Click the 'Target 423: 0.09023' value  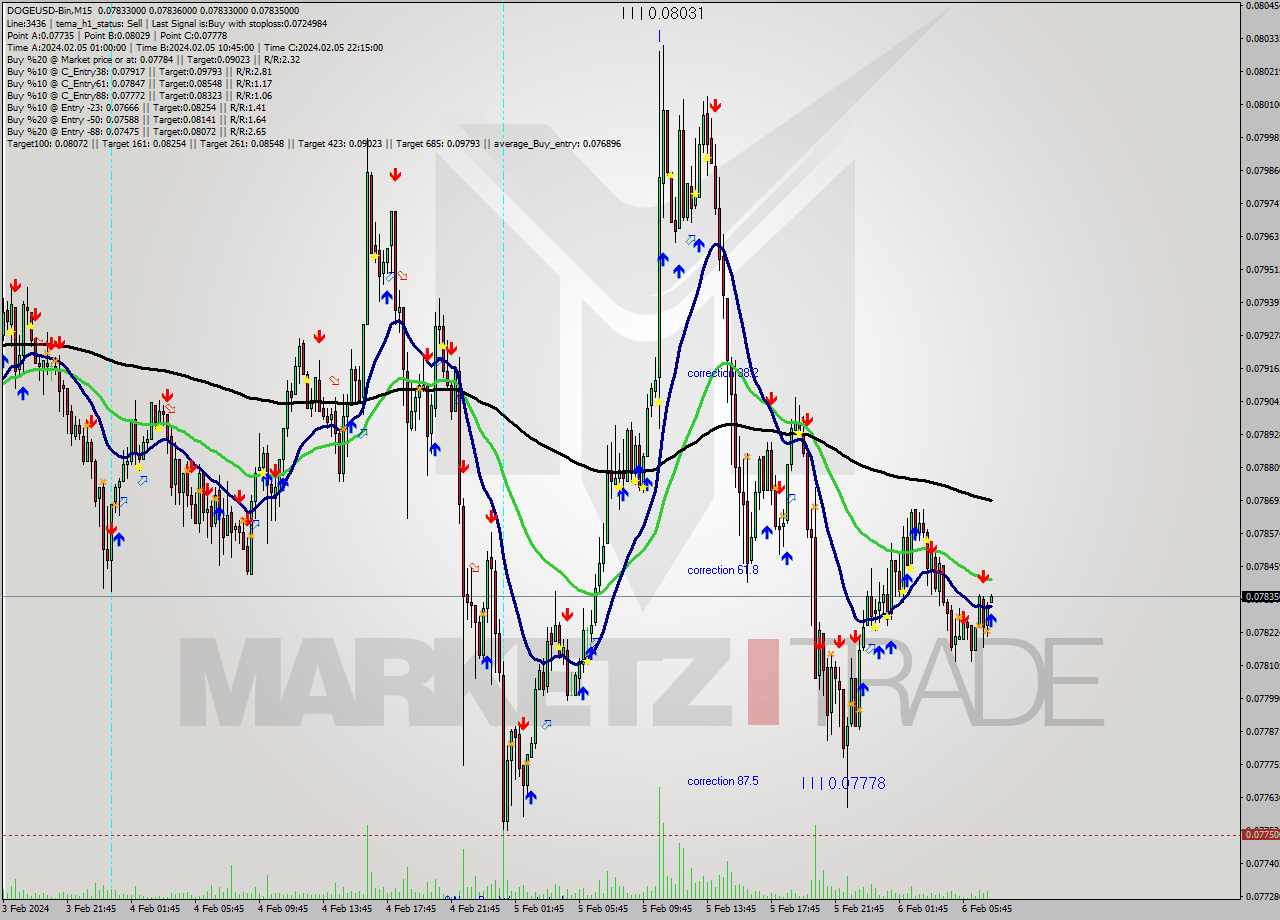[x=339, y=143]
